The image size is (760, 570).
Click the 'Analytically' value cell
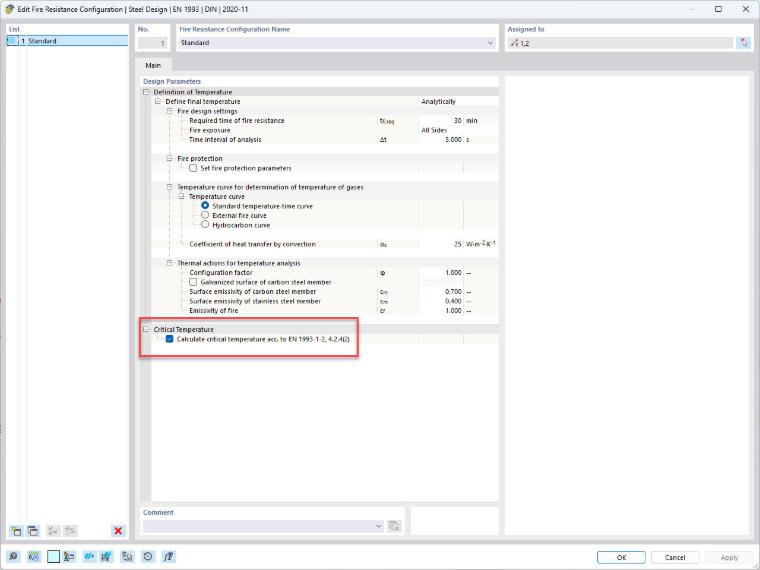pyautogui.click(x=458, y=102)
